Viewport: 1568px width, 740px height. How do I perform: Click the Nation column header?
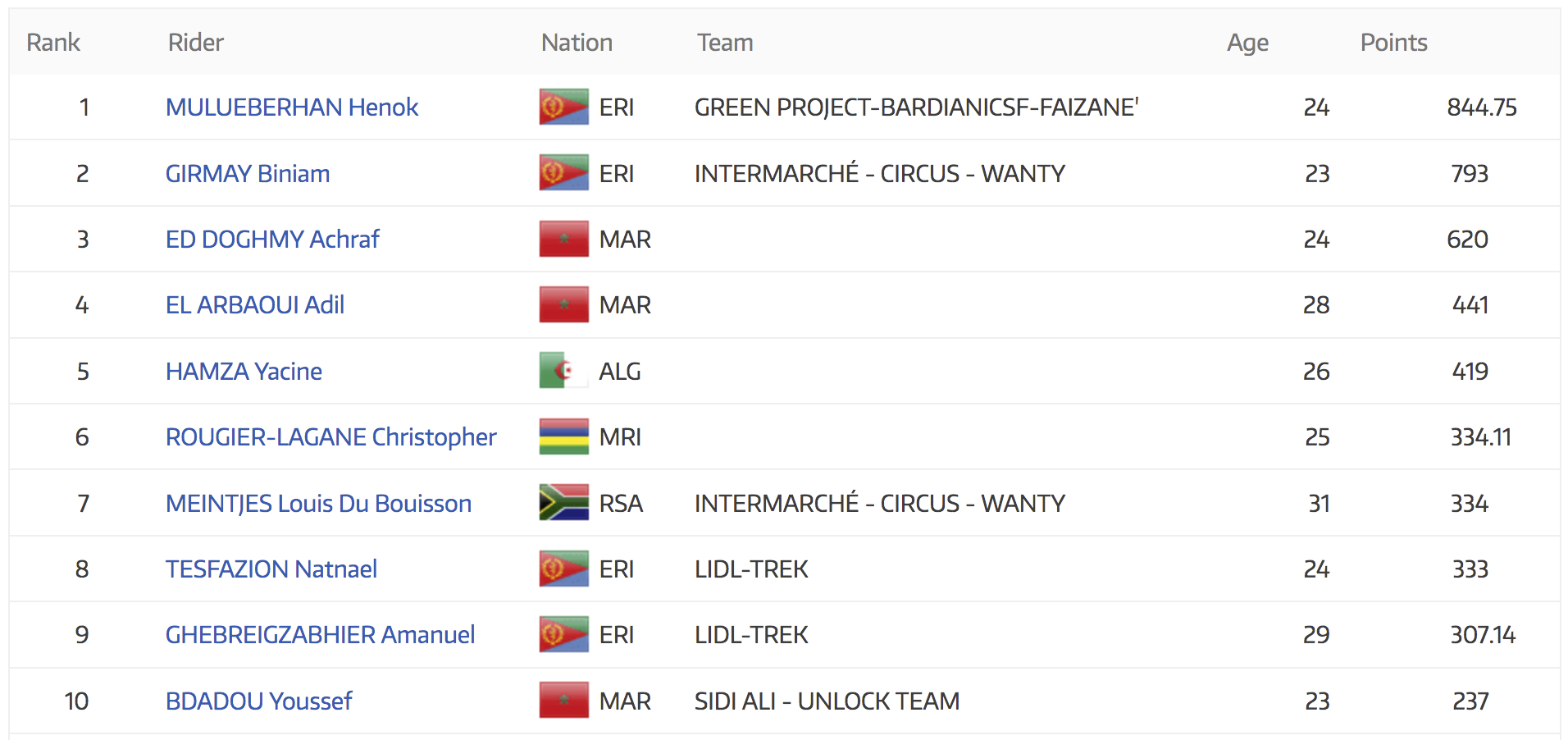coord(577,43)
